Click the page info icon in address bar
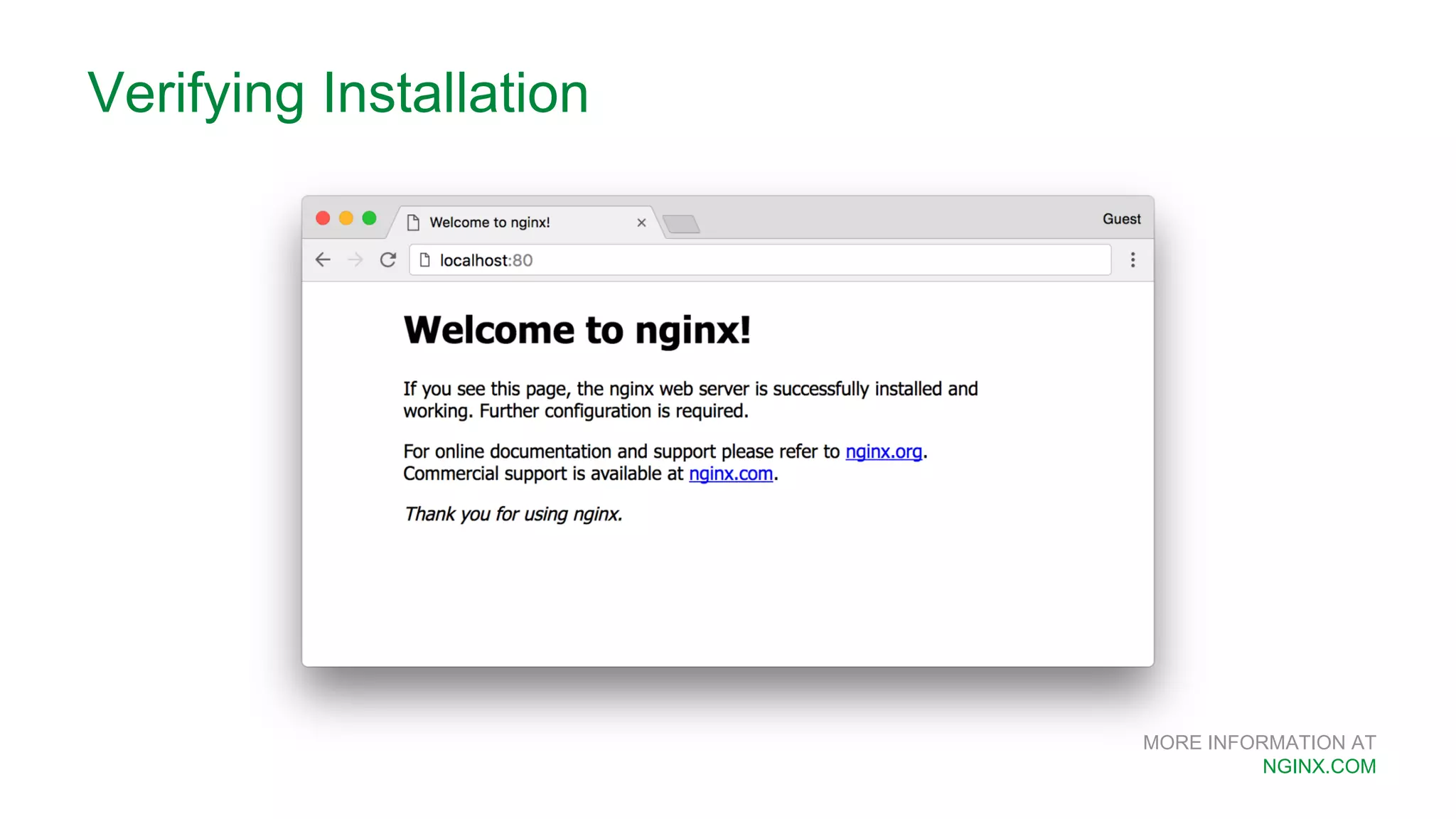The height and width of the screenshot is (819, 1456). tap(424, 260)
